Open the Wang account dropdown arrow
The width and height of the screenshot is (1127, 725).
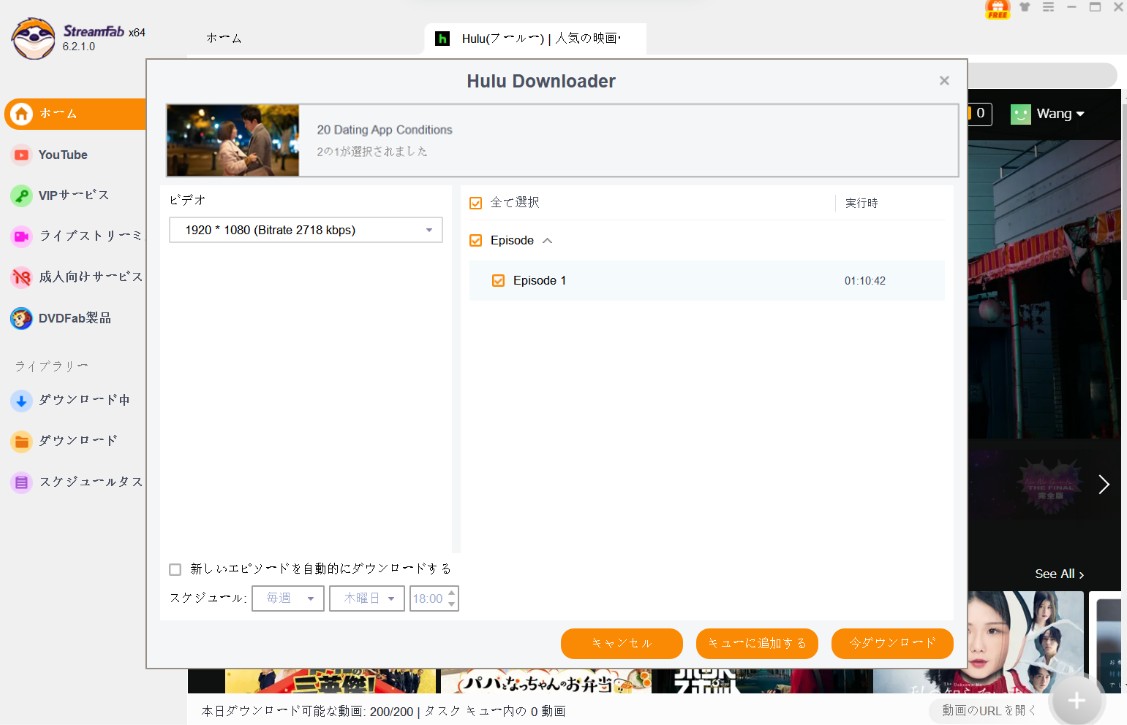[1080, 114]
